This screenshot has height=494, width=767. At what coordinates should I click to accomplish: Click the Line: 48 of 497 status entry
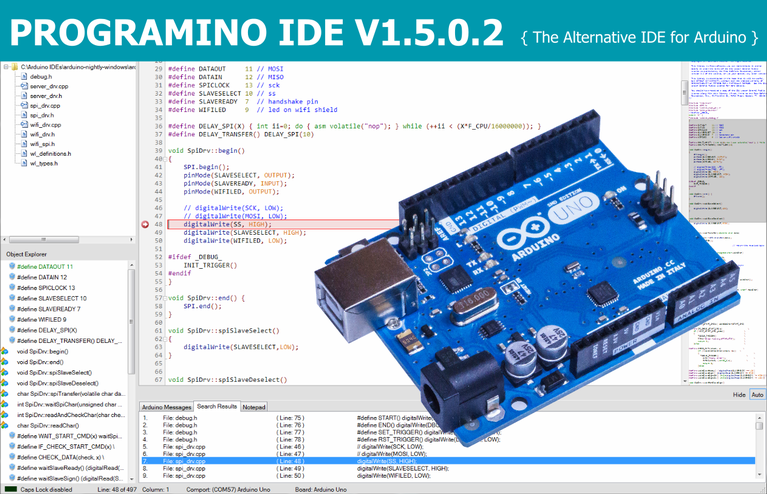[117, 489]
